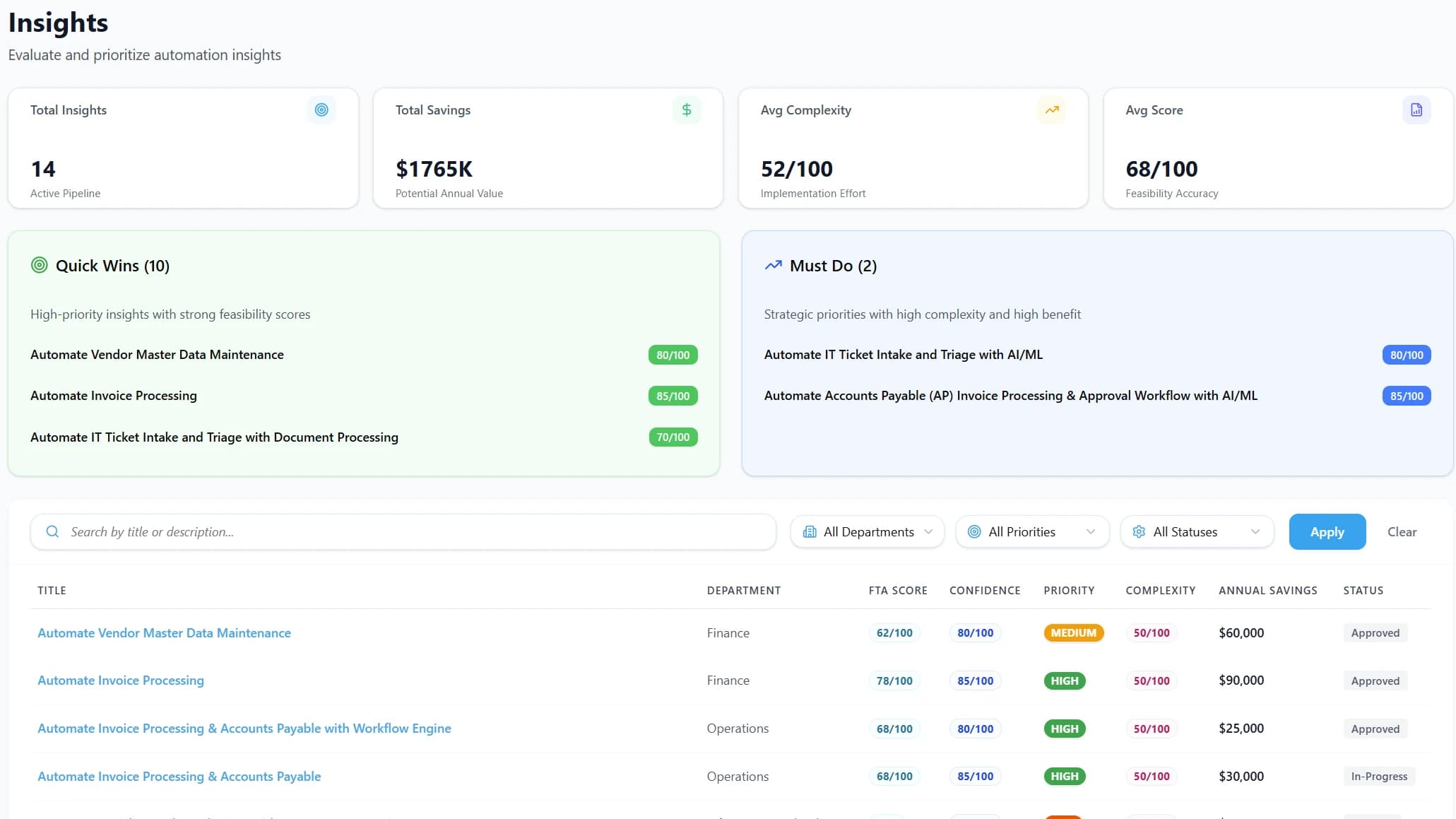Click the TITLE column header

point(52,591)
